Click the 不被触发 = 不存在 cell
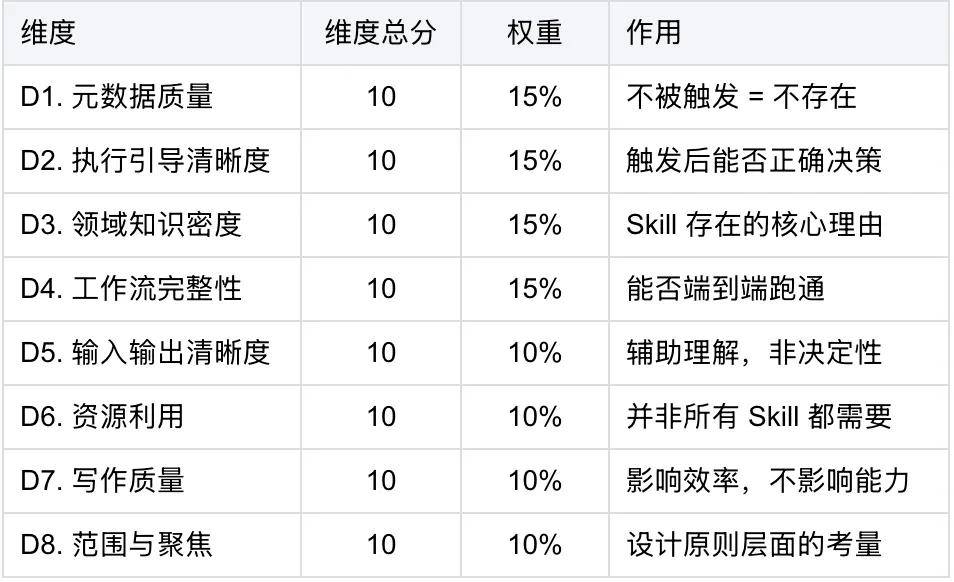Image resolution: width=954 pixels, height=582 pixels. click(779, 97)
